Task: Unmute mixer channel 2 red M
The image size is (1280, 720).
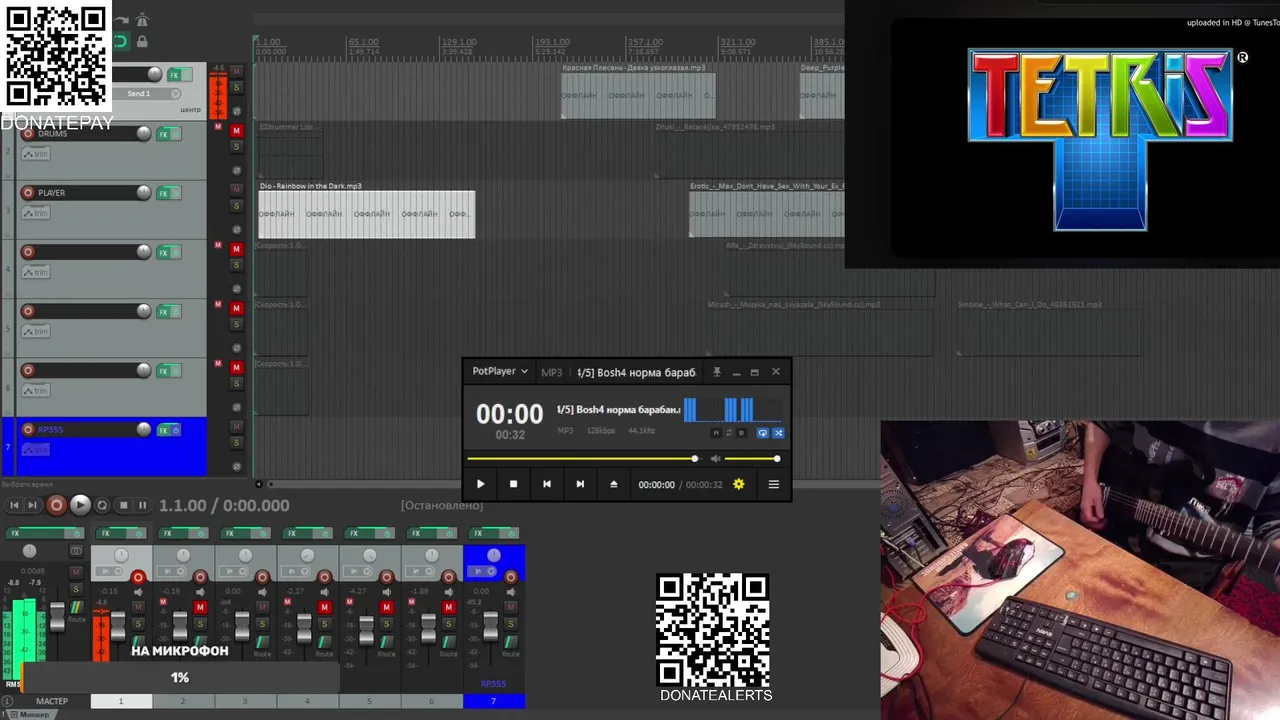Action: [x=201, y=607]
